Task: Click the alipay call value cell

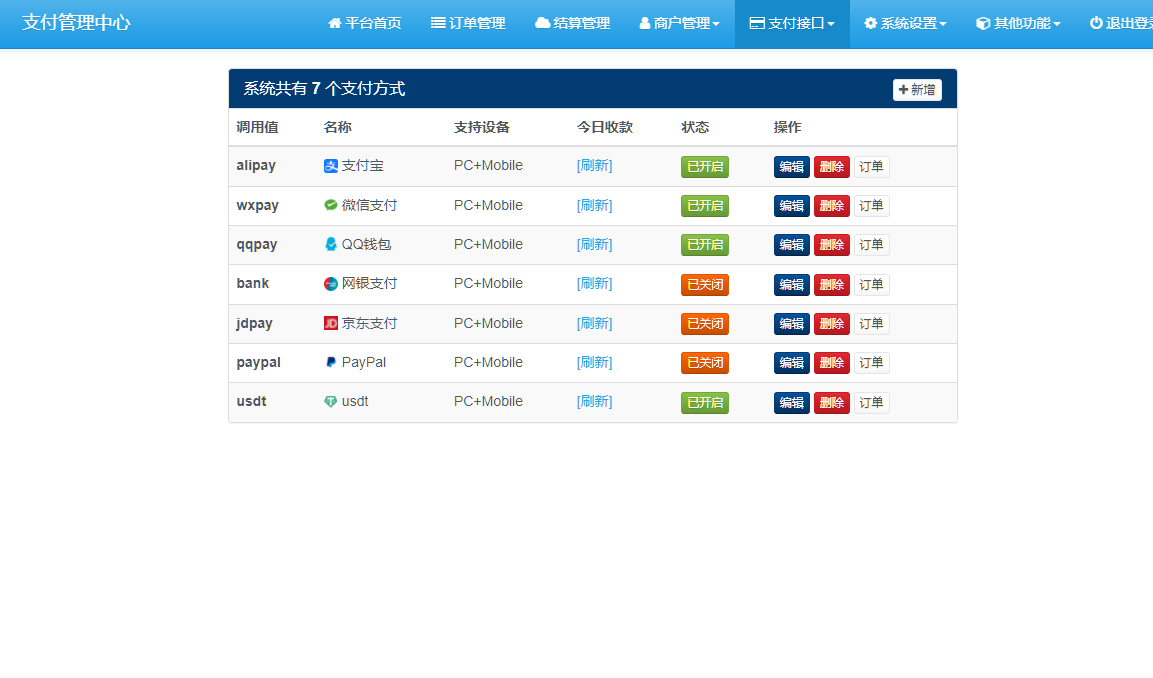Action: point(256,165)
